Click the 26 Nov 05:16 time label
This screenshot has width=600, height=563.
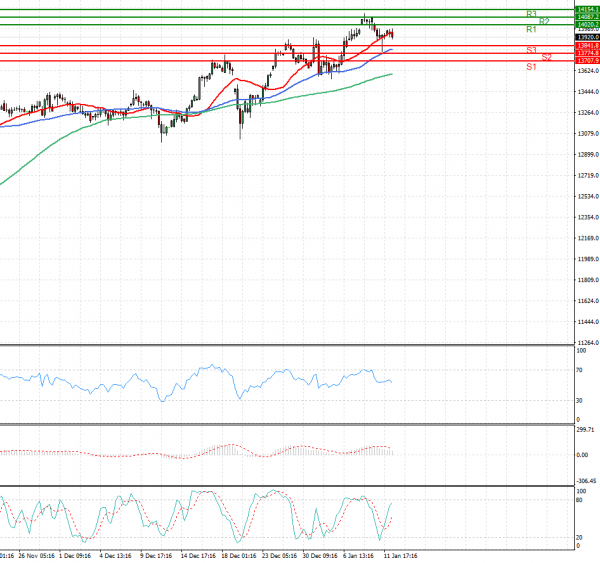point(36,556)
